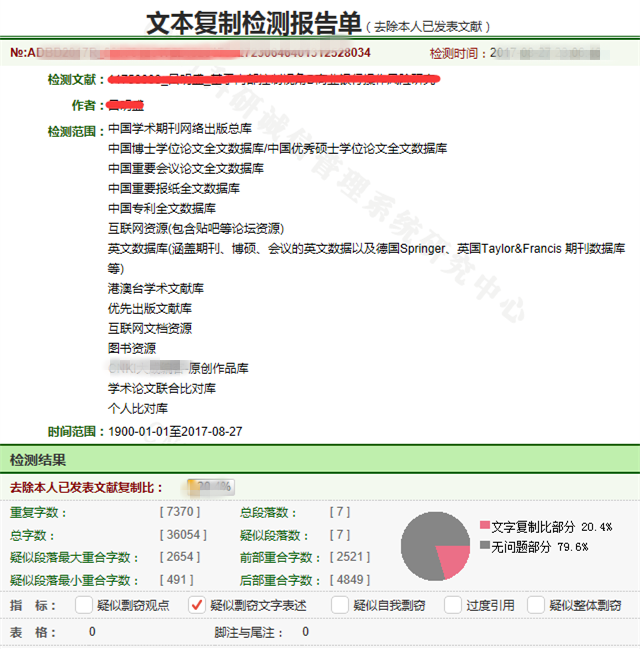
Task: Uncheck the 疑似剽窃文字表述 checkbox
Action: click(x=197, y=605)
